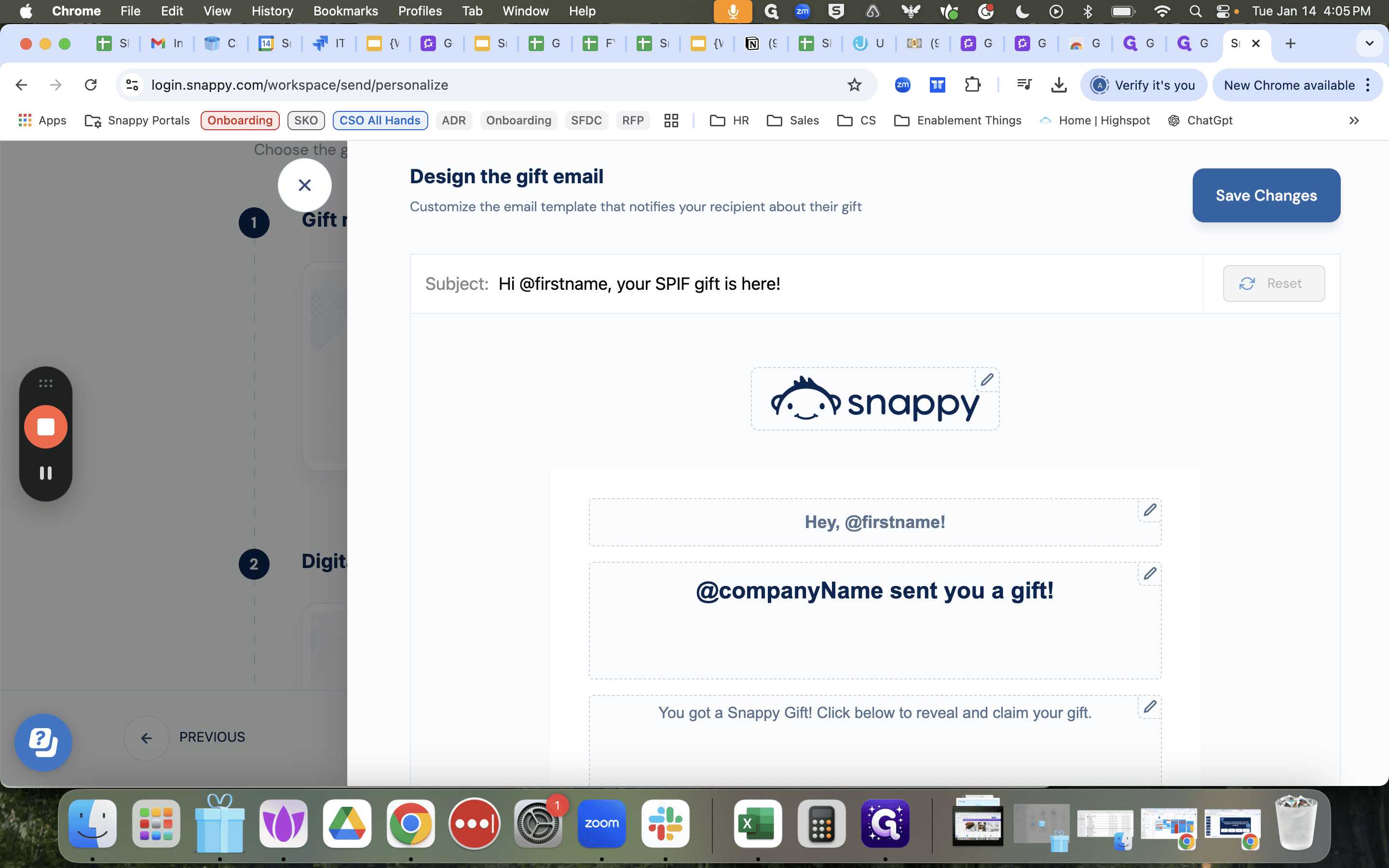Open Chrome downloads
This screenshot has height=868, width=1389.
tap(1059, 85)
